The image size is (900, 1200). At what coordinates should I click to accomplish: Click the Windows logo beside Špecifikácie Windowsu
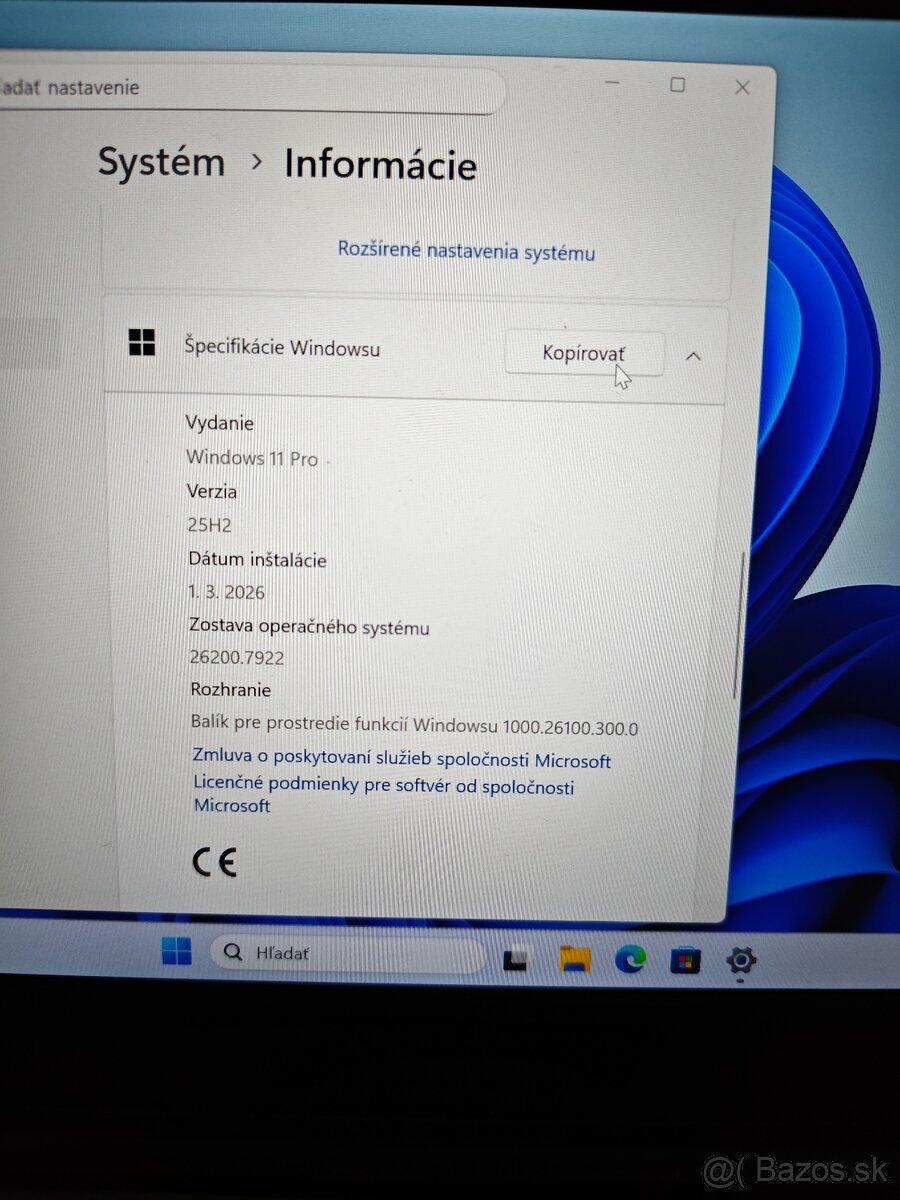coord(143,343)
